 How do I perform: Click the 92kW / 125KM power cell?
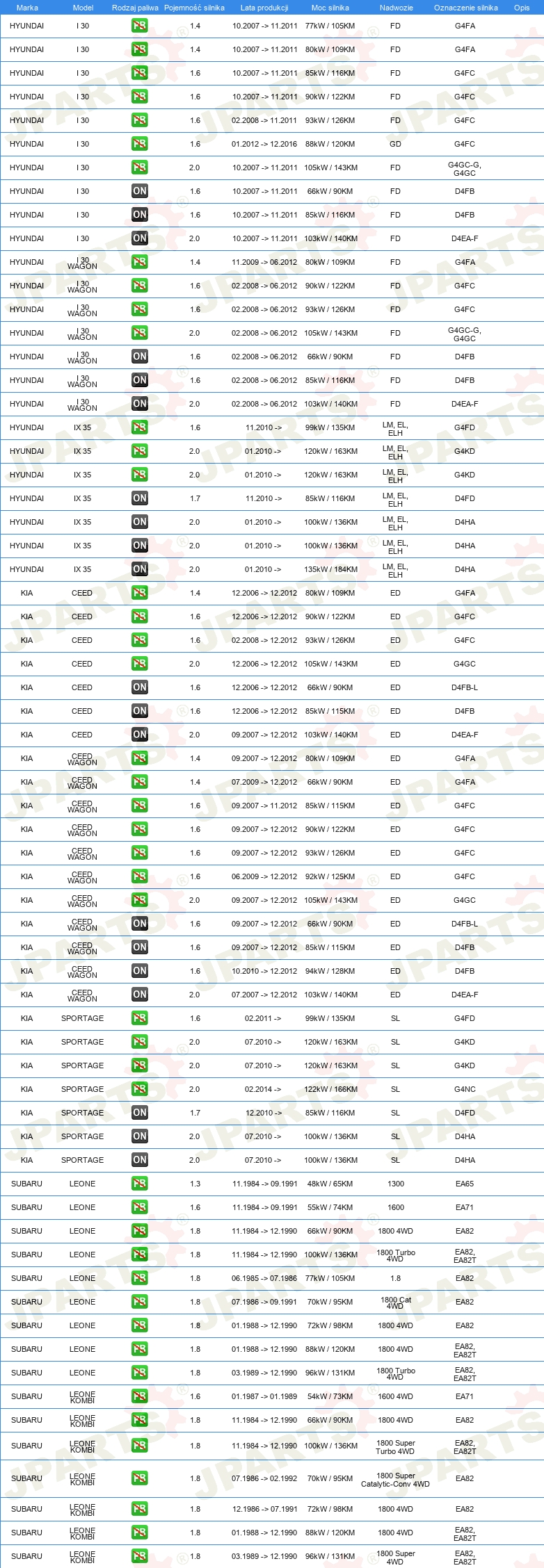330,876
